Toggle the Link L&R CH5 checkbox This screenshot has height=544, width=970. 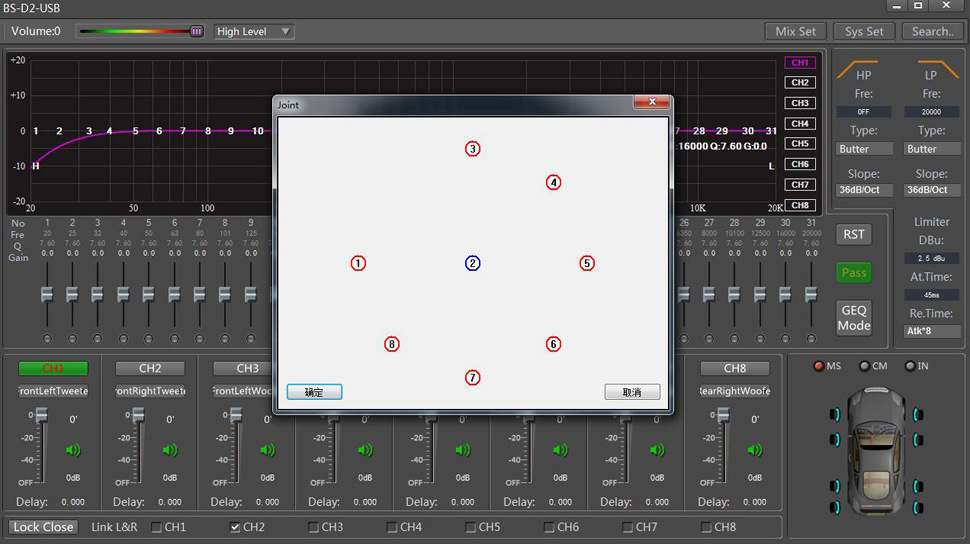(x=471, y=527)
